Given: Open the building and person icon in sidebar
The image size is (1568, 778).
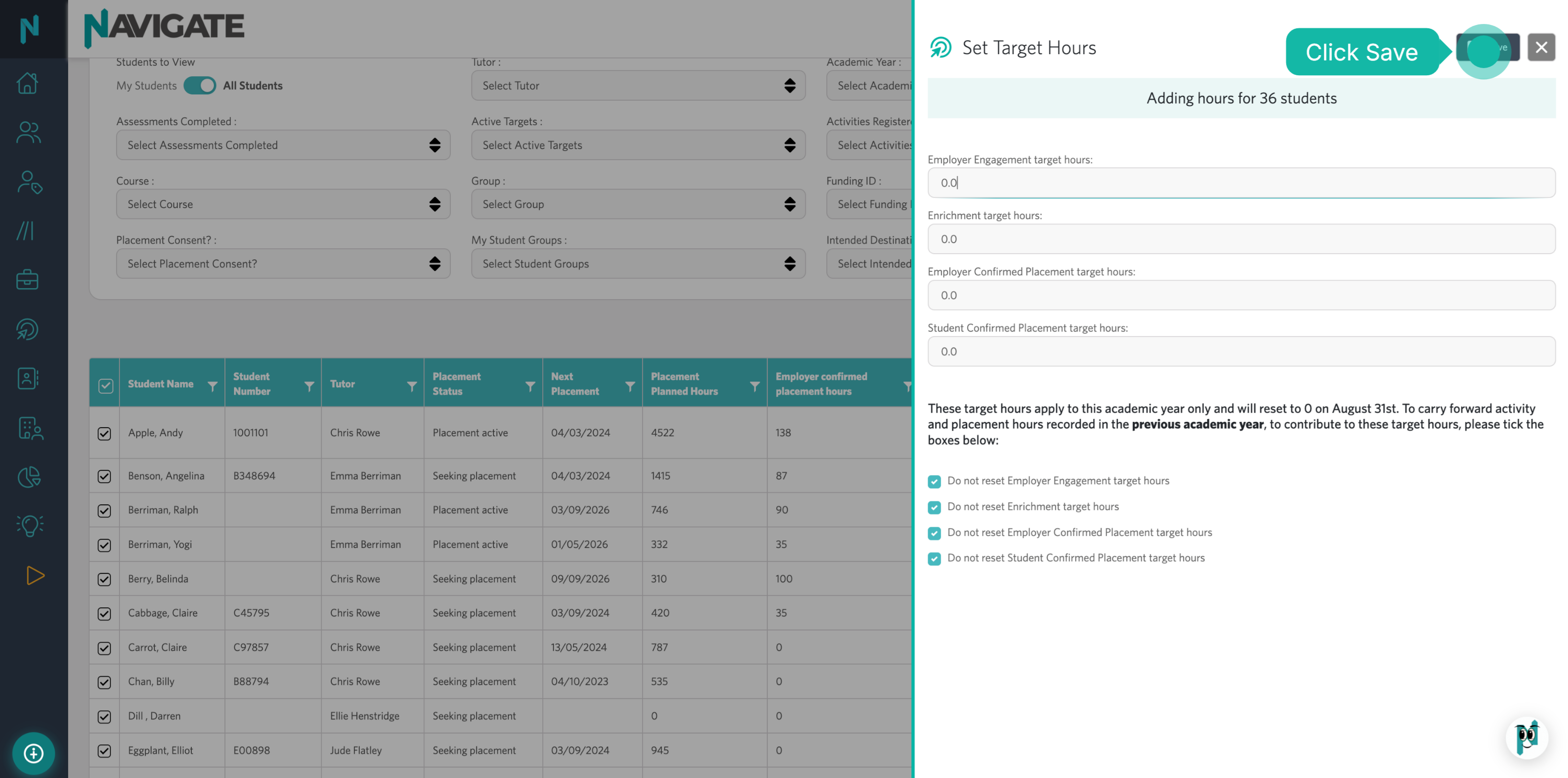Looking at the screenshot, I should (30, 428).
